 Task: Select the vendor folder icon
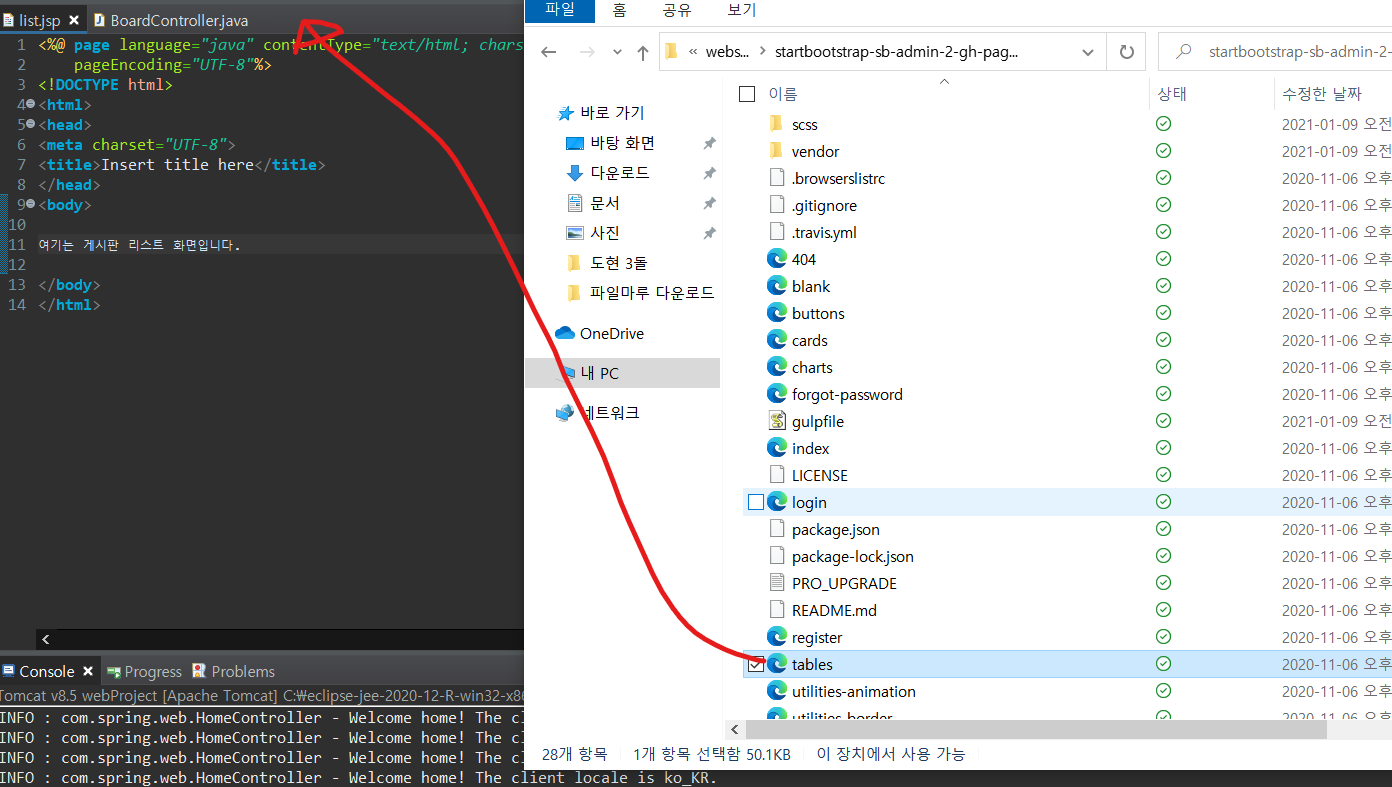(x=776, y=151)
